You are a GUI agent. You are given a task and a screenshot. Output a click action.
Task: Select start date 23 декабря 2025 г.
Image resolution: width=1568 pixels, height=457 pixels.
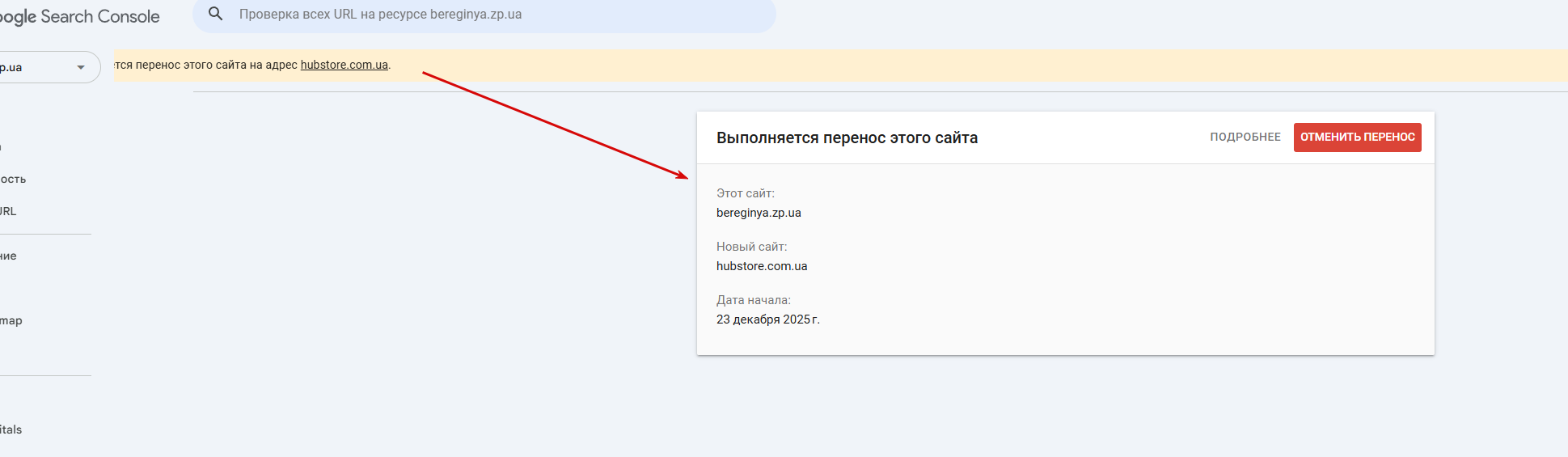click(x=768, y=319)
